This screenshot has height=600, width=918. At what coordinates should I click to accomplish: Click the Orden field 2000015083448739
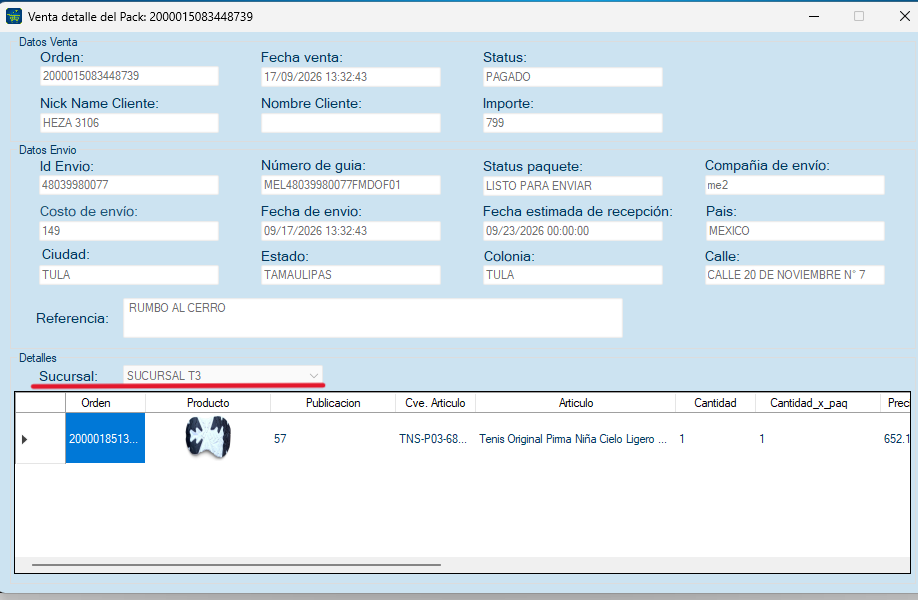[x=129, y=76]
